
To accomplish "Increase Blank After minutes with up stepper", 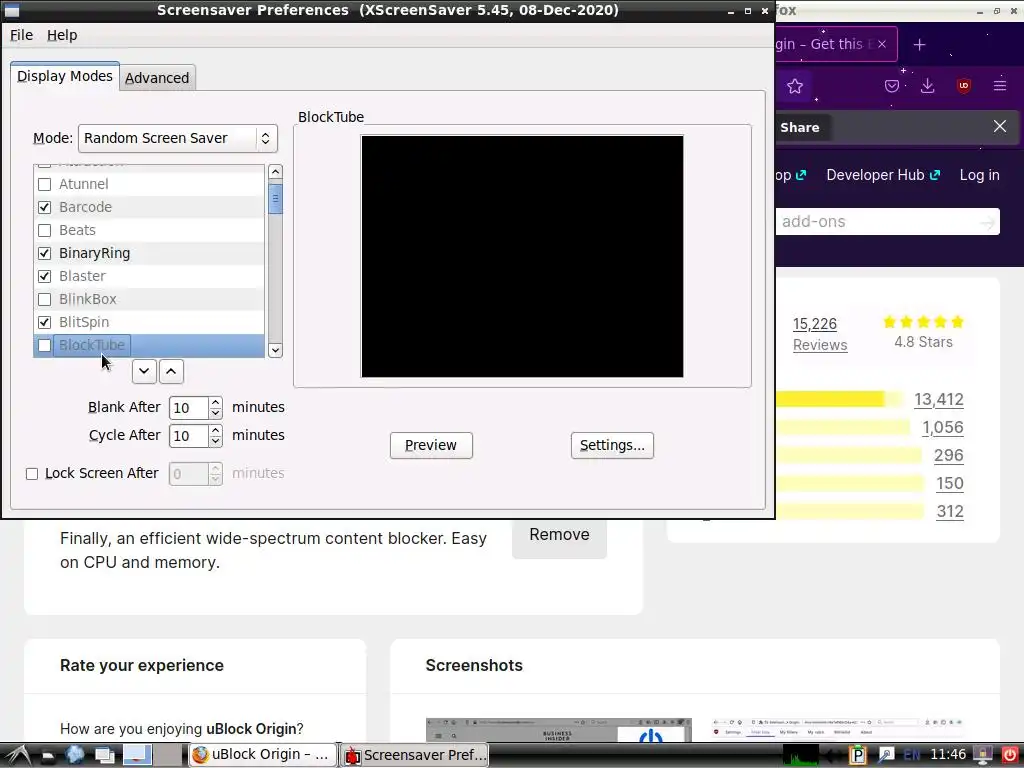I will pyautogui.click(x=216, y=402).
